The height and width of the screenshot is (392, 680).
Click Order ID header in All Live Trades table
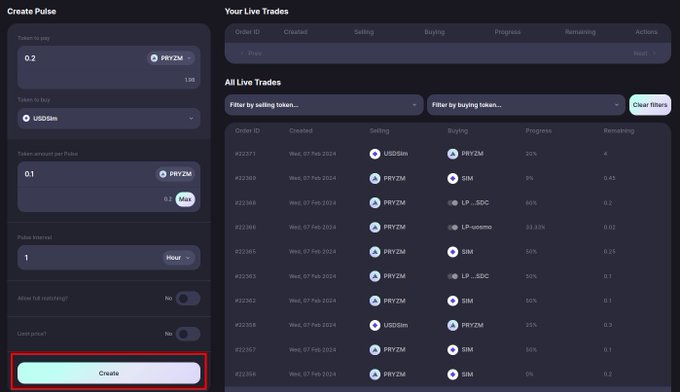pyautogui.click(x=247, y=131)
